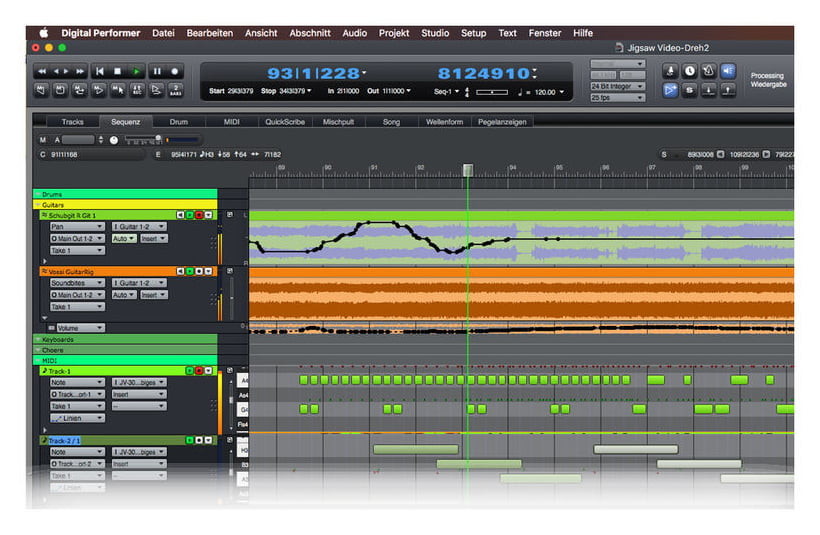
Task: Click the Insert button on Schubgit track
Action: [153, 238]
